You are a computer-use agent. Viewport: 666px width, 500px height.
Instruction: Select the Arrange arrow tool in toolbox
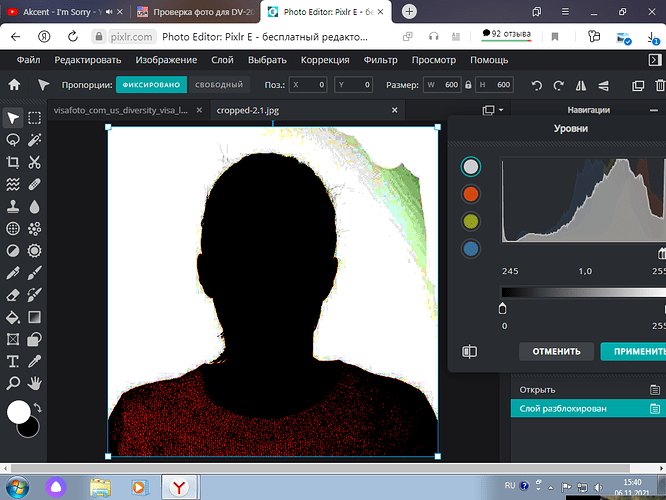tap(13, 118)
